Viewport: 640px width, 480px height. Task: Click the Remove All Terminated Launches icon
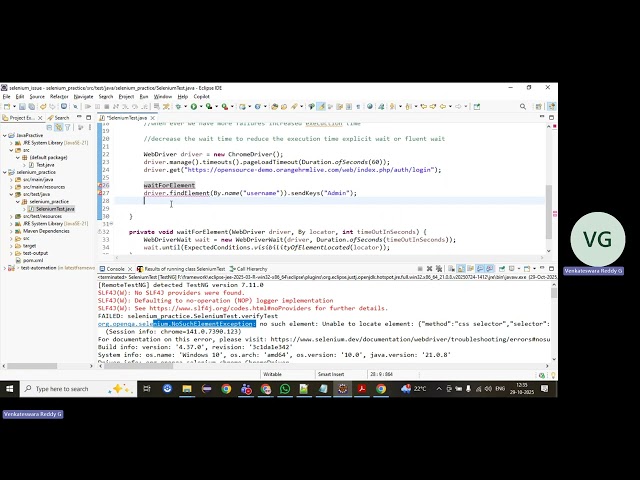pos(439,269)
